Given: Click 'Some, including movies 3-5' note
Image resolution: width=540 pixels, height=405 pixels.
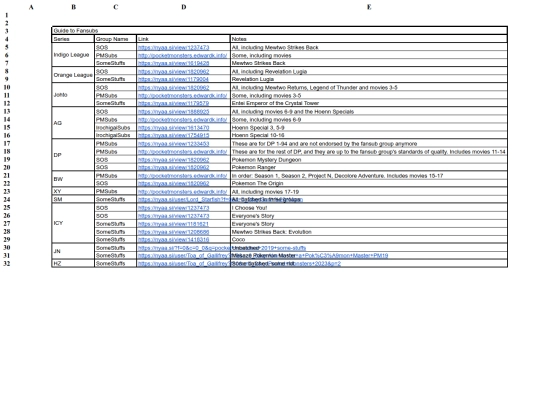Looking at the screenshot, I should pyautogui.click(x=266, y=95).
